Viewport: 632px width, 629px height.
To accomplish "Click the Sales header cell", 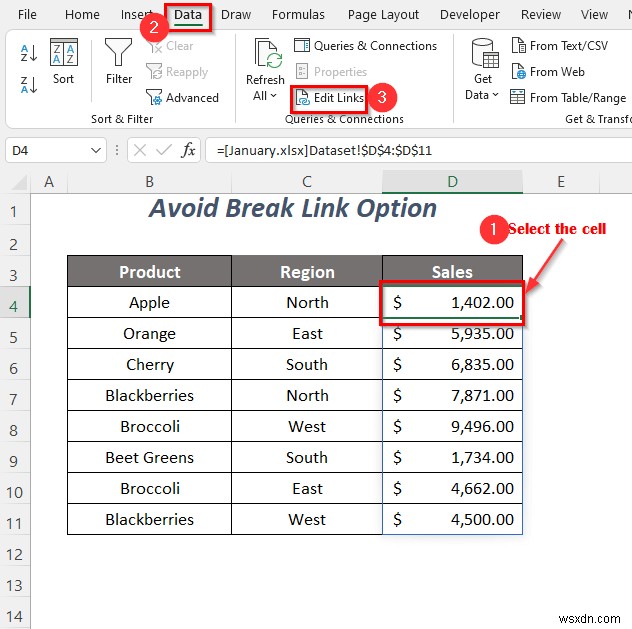I will coord(452,272).
